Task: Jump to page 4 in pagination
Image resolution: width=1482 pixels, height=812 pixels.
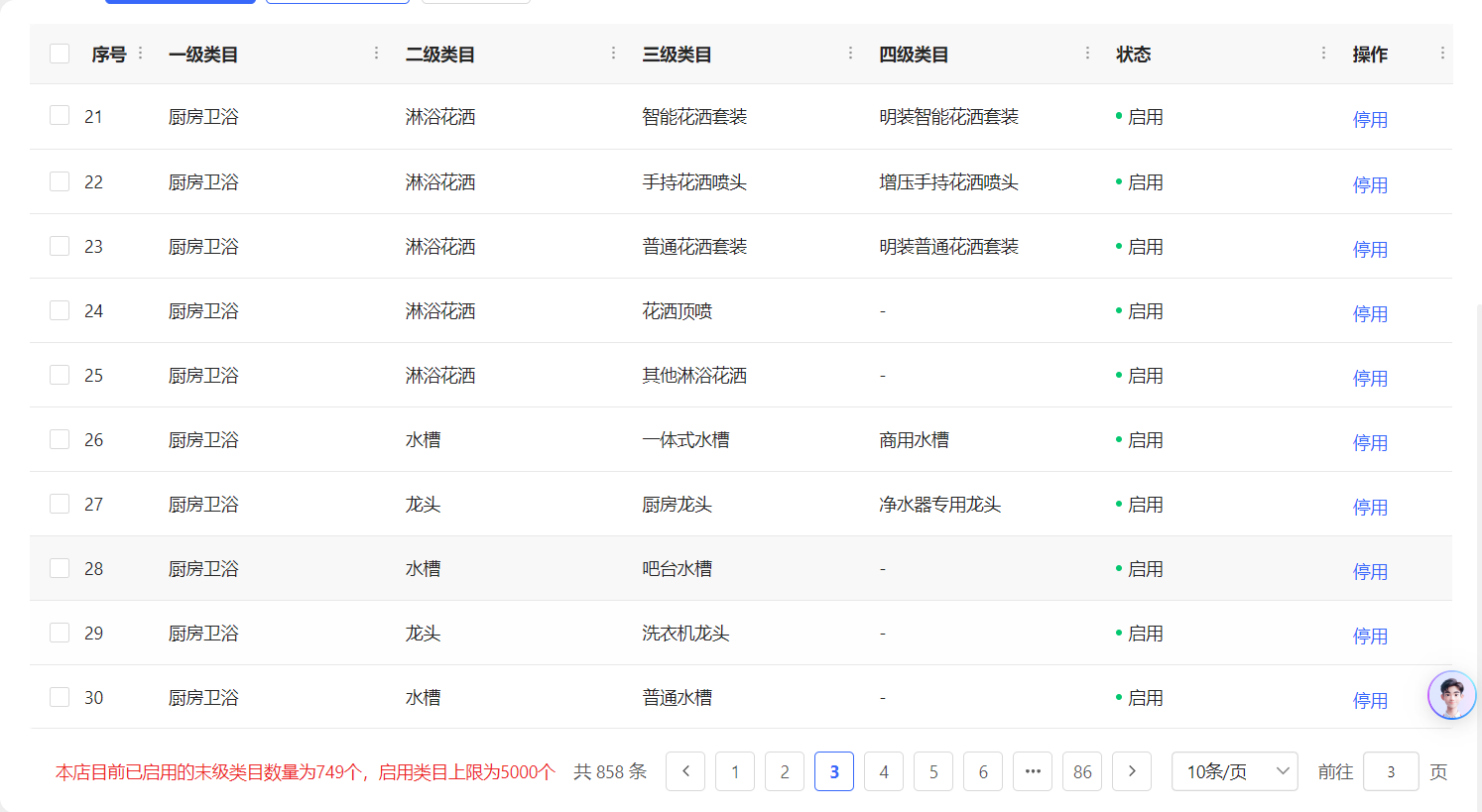Action: coord(884,771)
